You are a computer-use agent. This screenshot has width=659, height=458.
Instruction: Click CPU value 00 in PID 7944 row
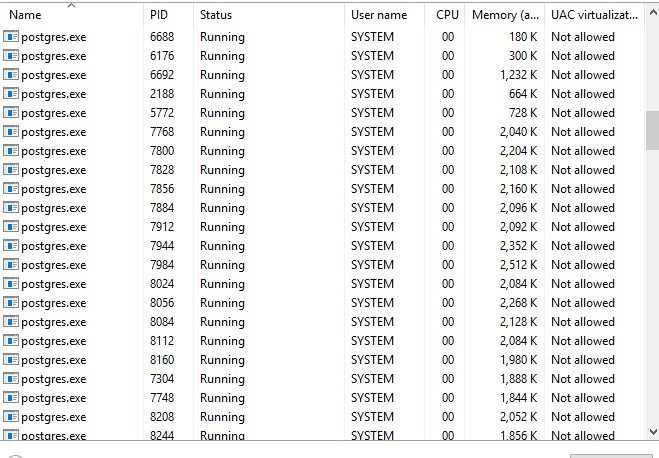pos(448,245)
